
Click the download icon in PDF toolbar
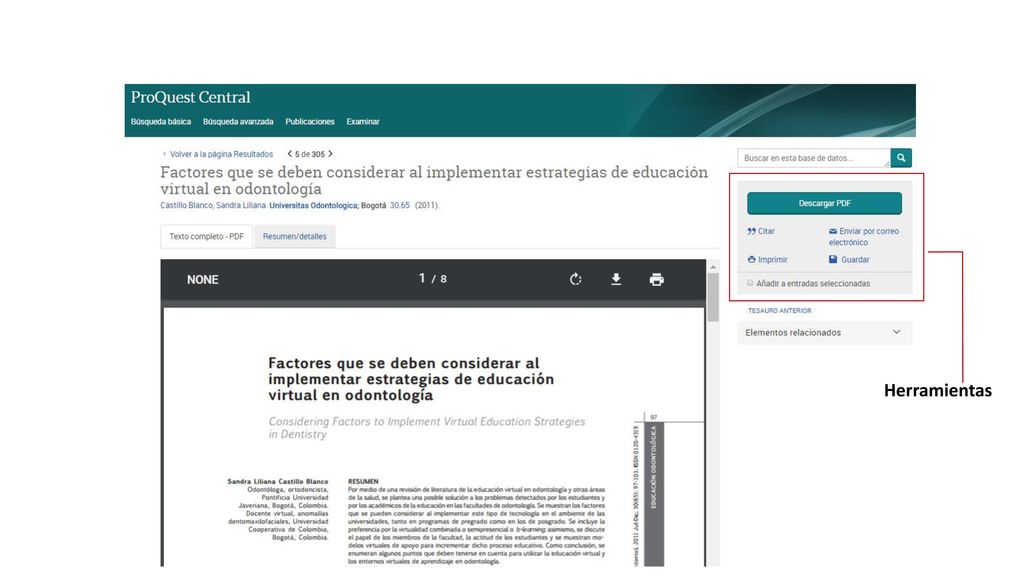click(x=616, y=280)
